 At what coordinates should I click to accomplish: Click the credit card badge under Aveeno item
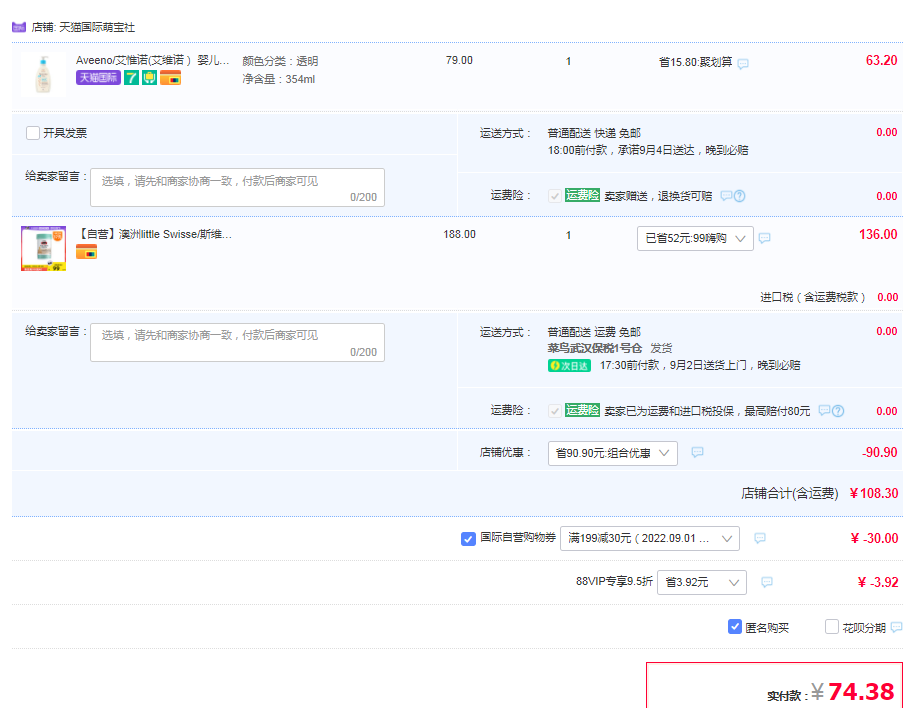pos(170,78)
